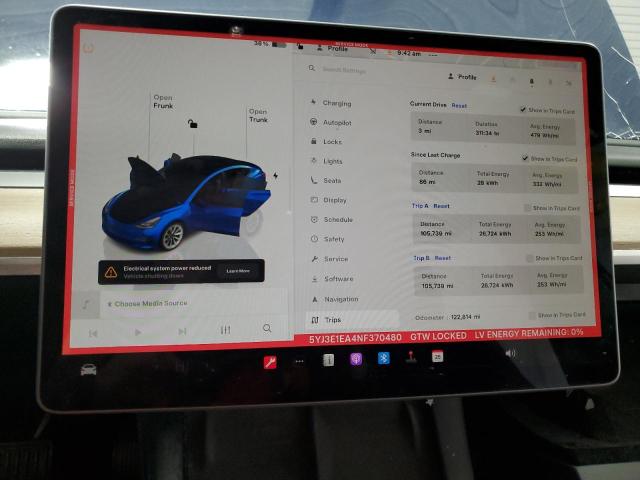Click the car Controls icon in the dock
This screenshot has width=640, height=480.
(x=89, y=370)
